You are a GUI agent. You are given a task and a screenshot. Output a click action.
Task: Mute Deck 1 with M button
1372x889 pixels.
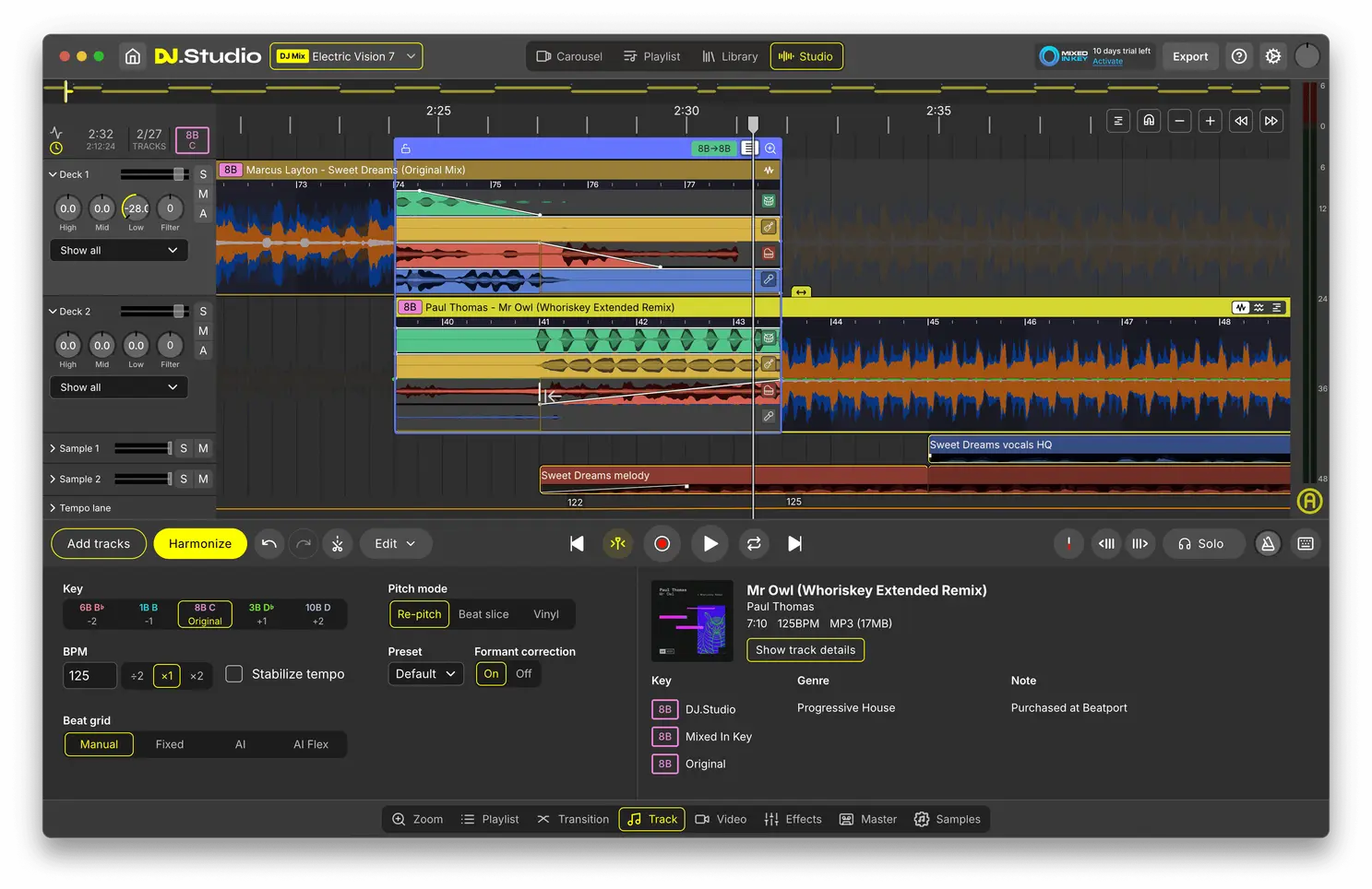pos(203,194)
